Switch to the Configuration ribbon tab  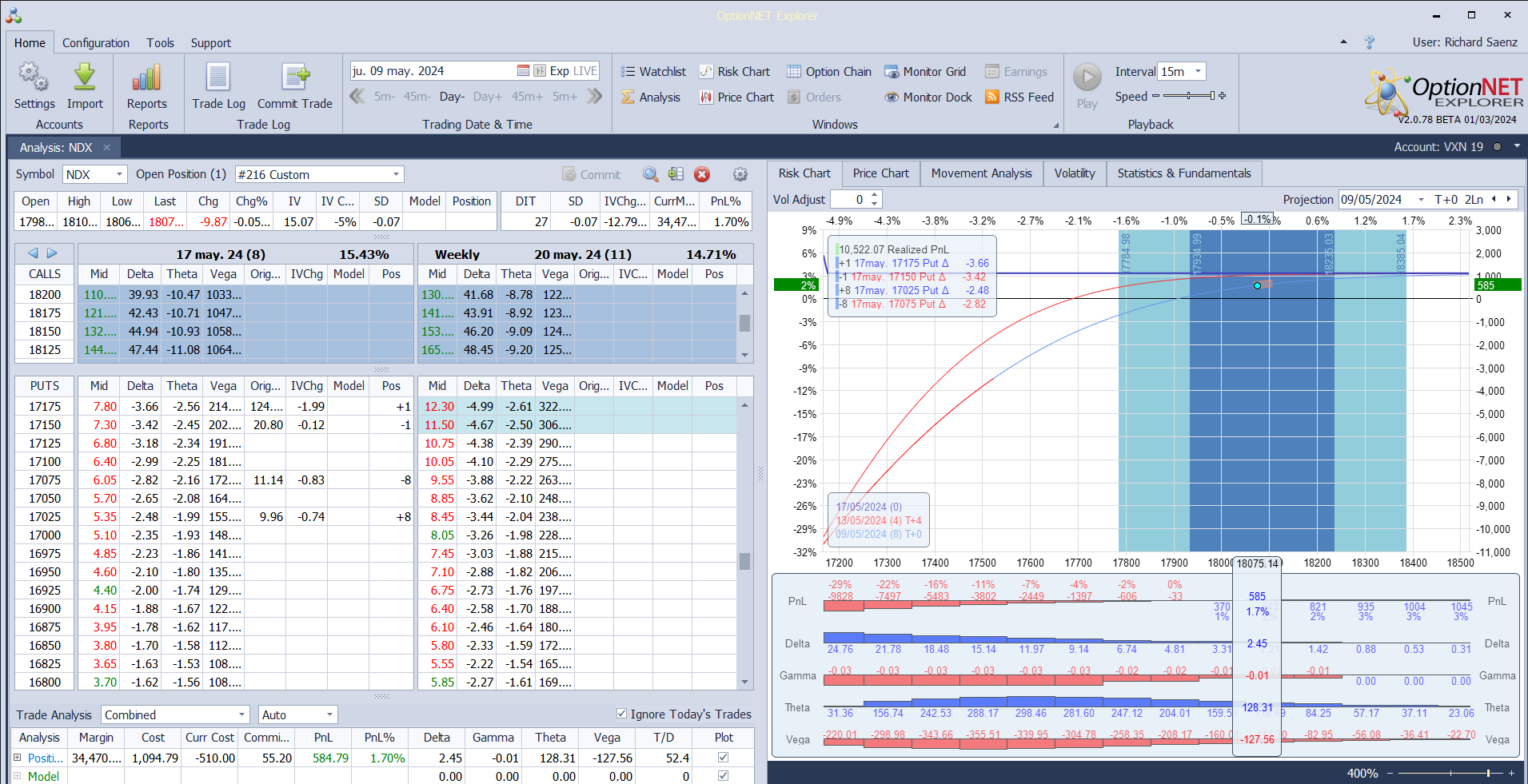(x=96, y=42)
